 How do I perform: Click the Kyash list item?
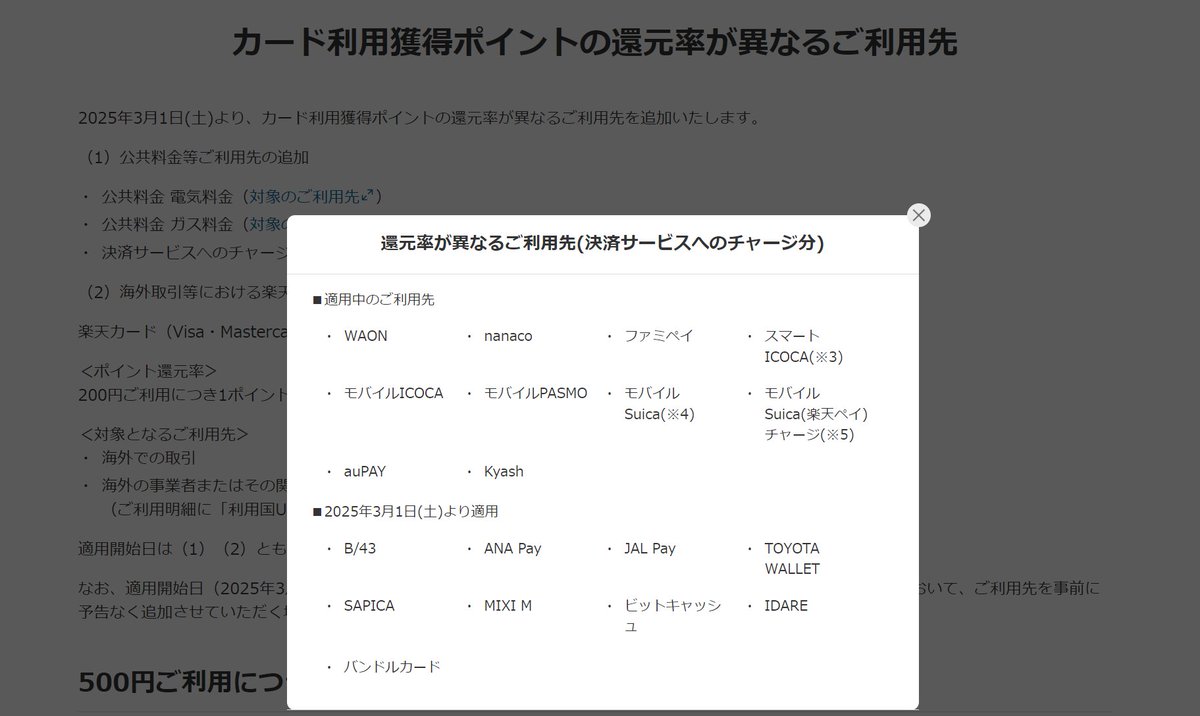click(504, 471)
